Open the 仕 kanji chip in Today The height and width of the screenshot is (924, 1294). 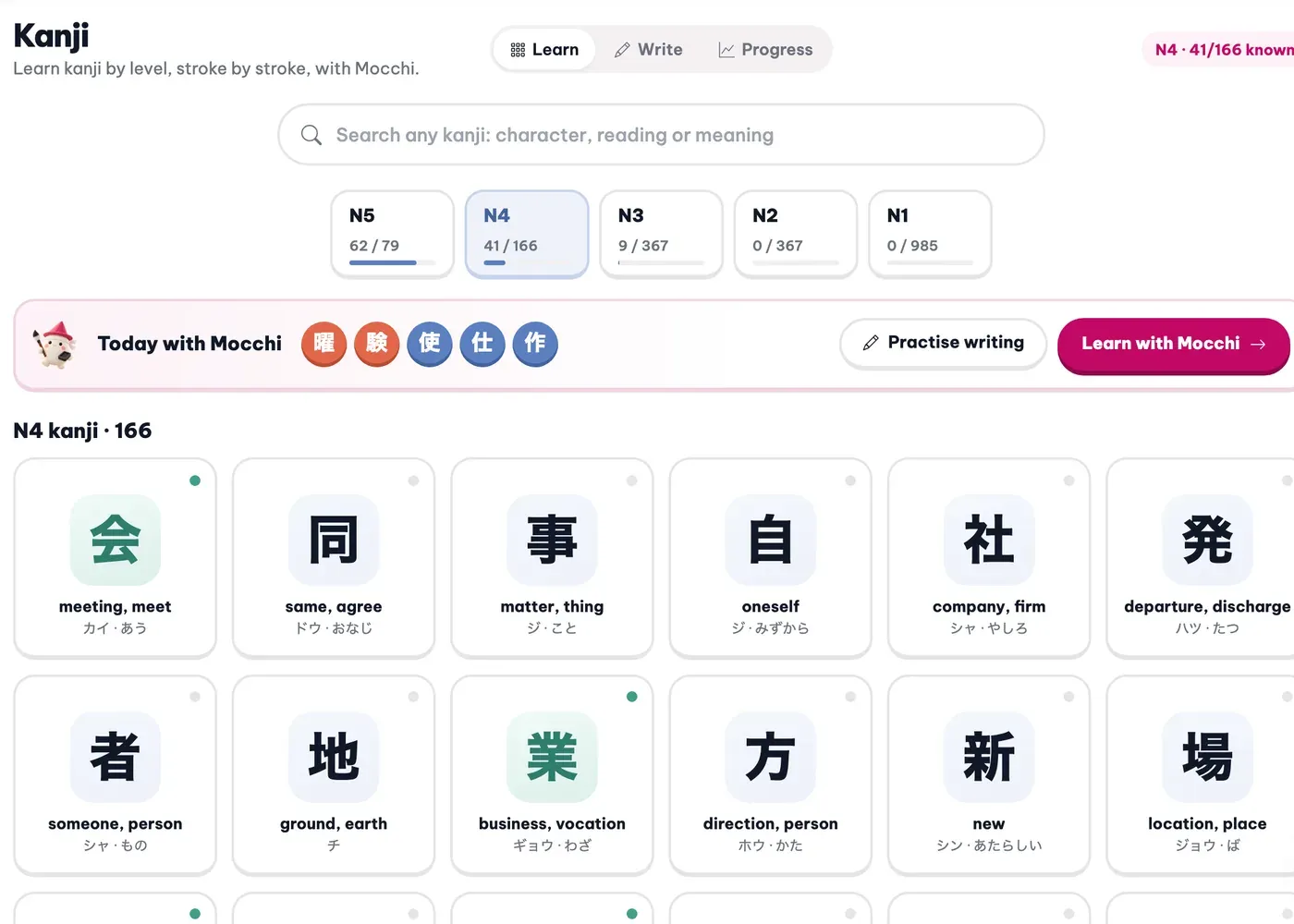482,344
